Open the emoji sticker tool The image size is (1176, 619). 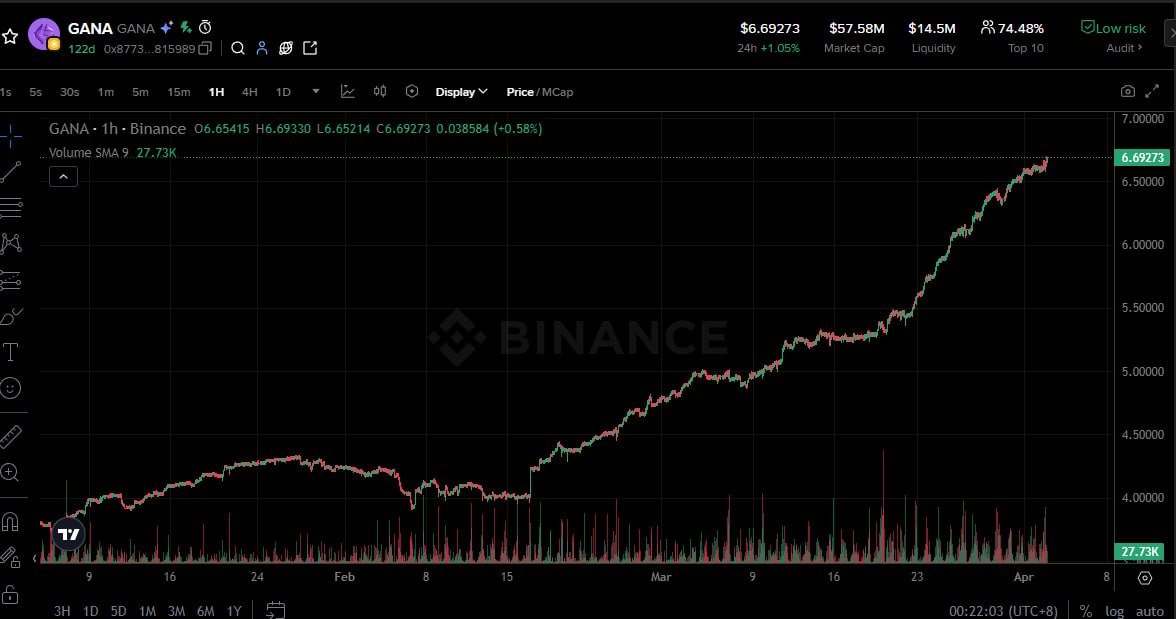(x=10, y=388)
